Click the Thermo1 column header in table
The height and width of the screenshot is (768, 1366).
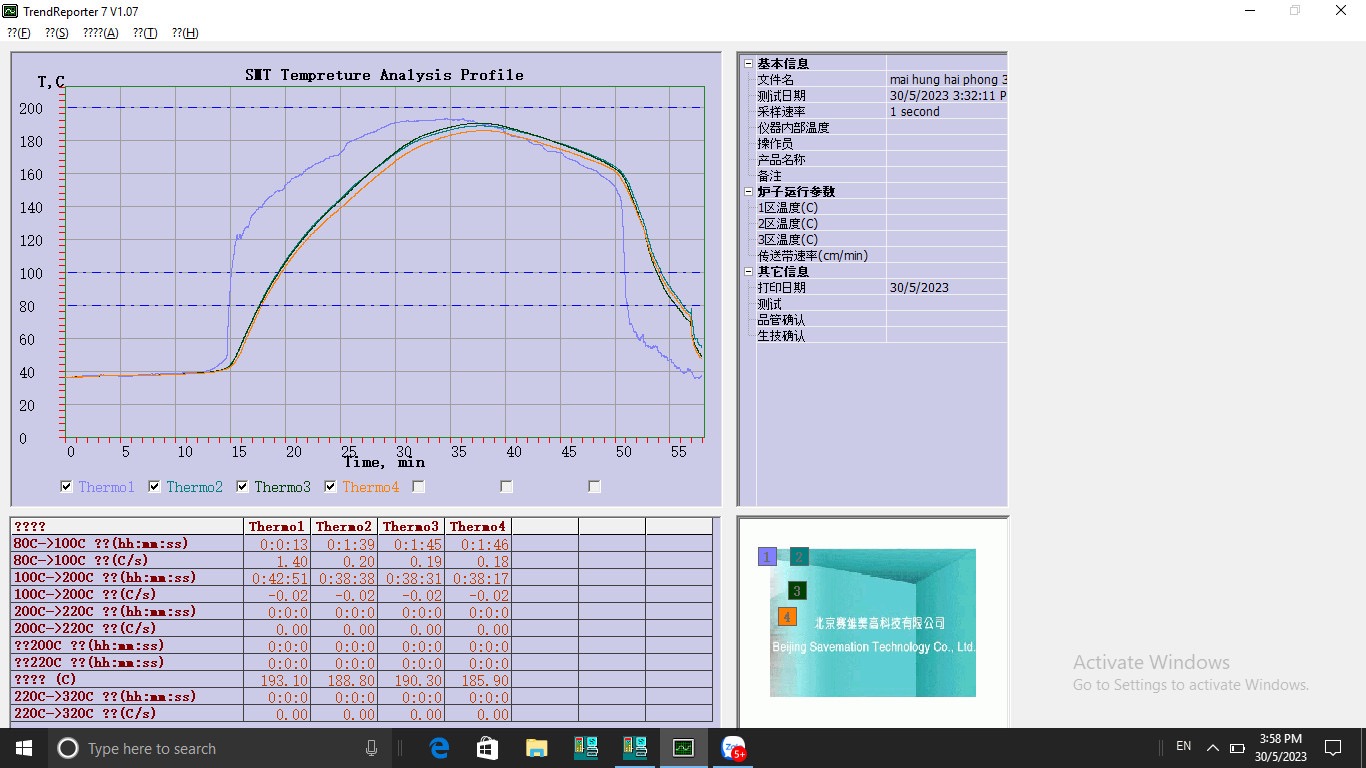coord(277,526)
